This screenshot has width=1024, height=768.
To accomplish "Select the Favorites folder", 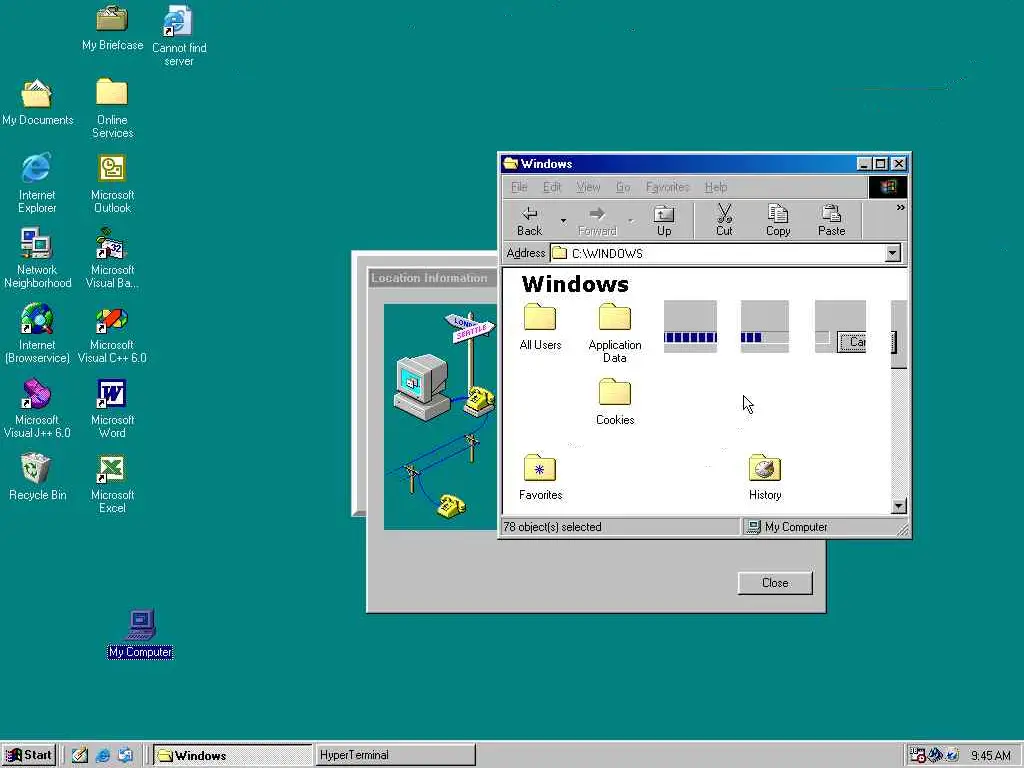I will tap(540, 477).
